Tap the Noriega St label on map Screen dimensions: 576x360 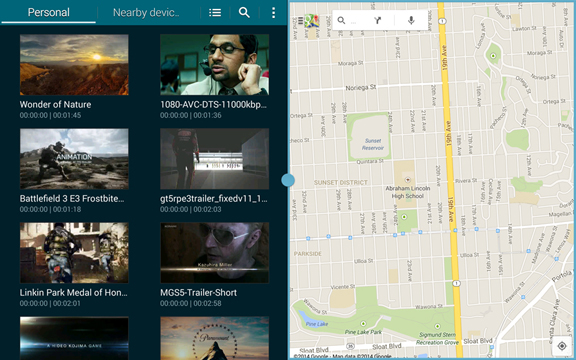(361, 87)
